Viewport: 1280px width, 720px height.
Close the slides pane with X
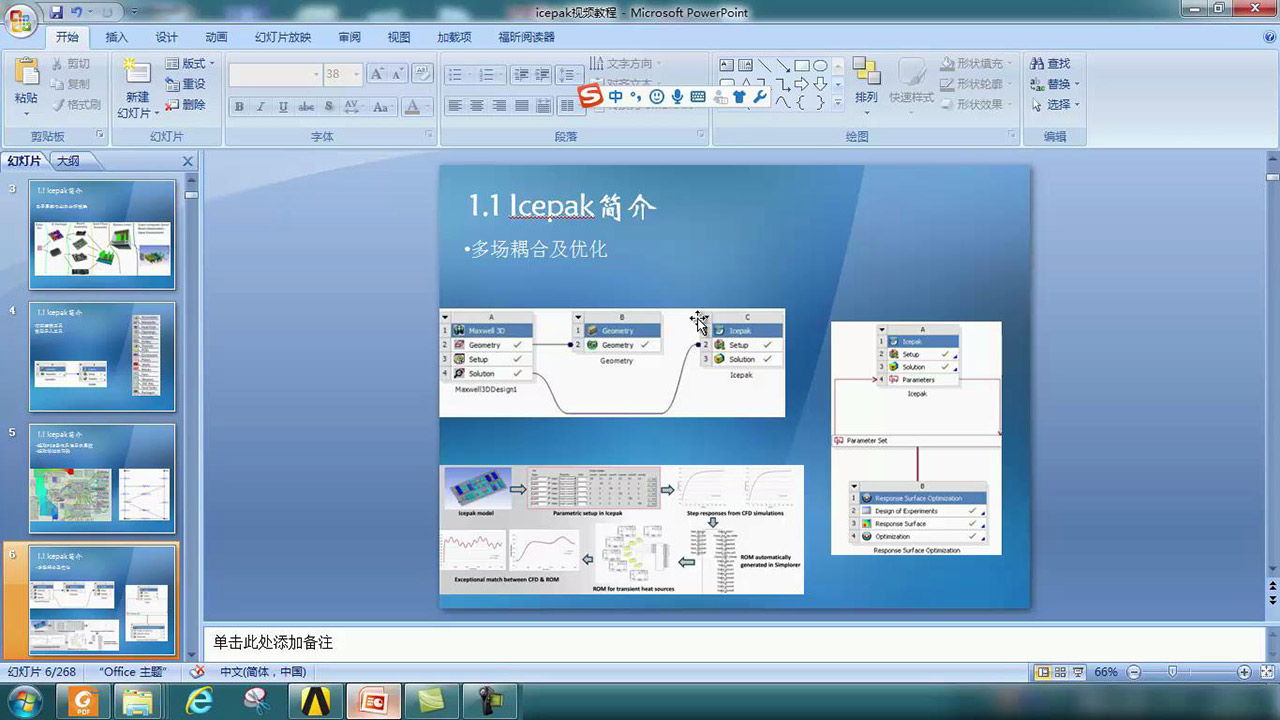coord(188,161)
